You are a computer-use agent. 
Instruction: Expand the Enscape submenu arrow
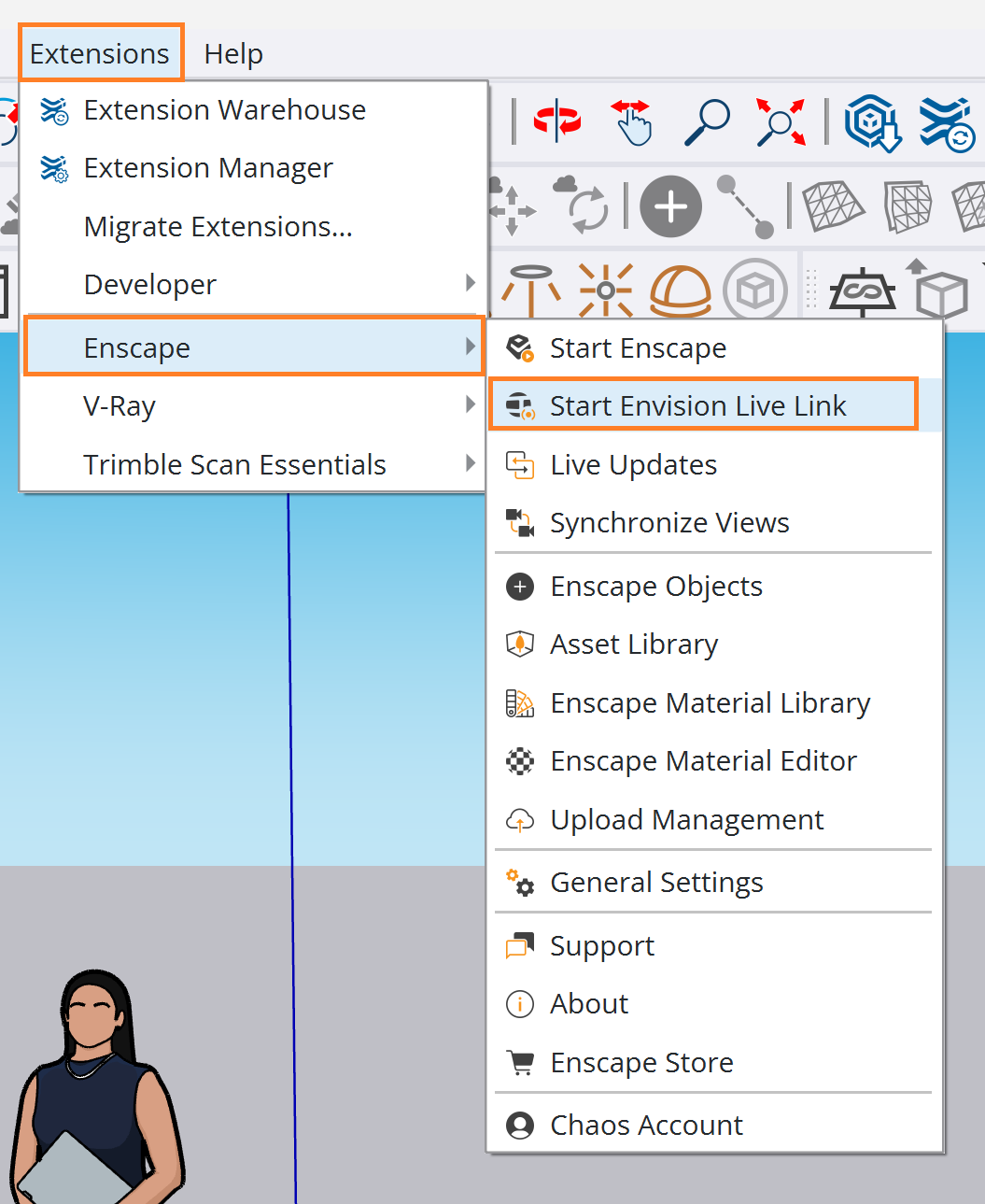[x=470, y=347]
